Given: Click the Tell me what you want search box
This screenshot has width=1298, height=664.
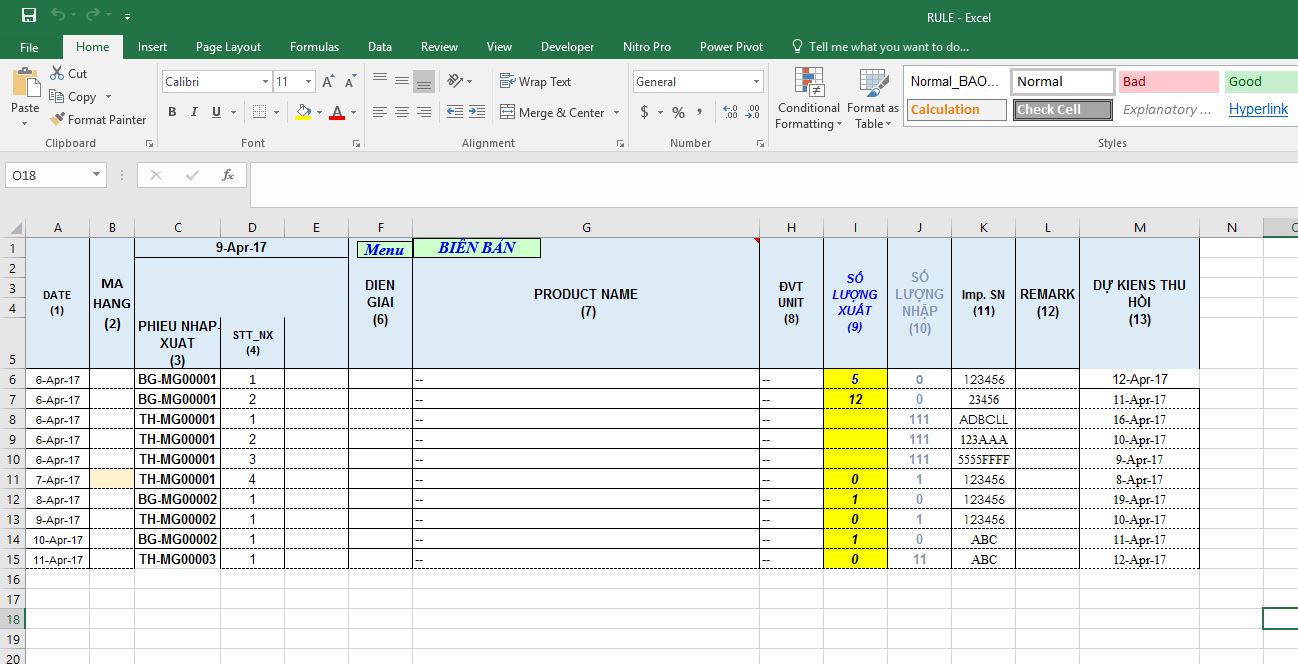Looking at the screenshot, I should click(x=888, y=47).
